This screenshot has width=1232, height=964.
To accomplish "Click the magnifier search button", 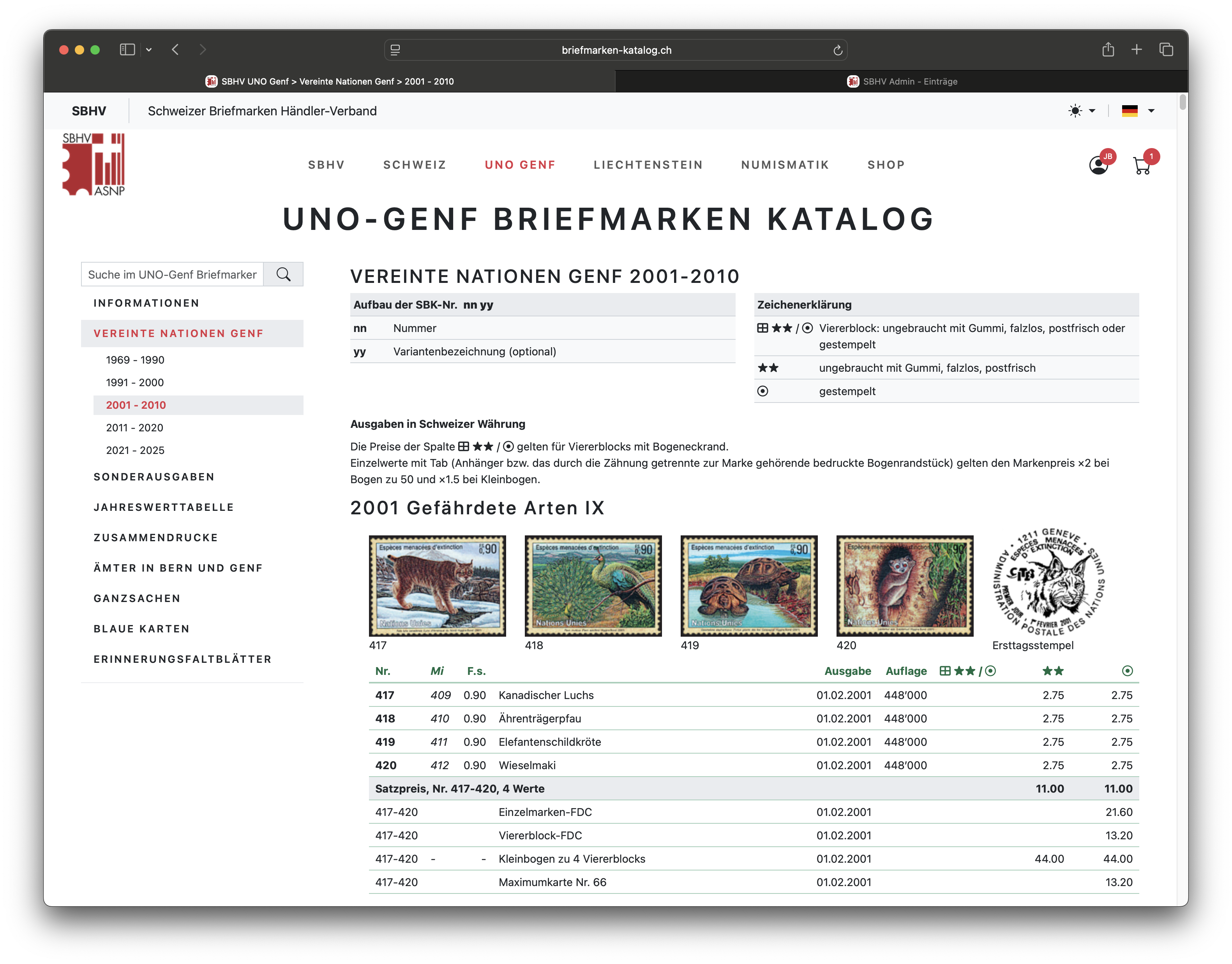I will 283,274.
